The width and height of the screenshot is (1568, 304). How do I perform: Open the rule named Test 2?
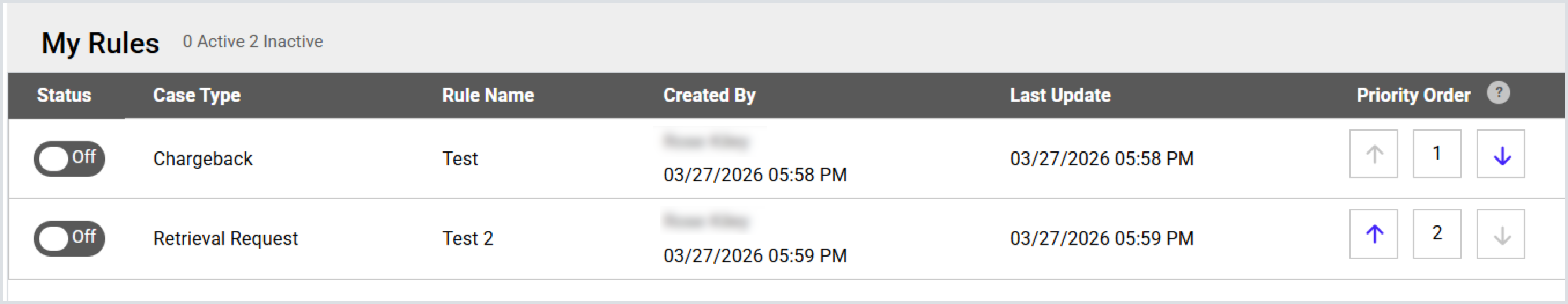[x=467, y=238]
